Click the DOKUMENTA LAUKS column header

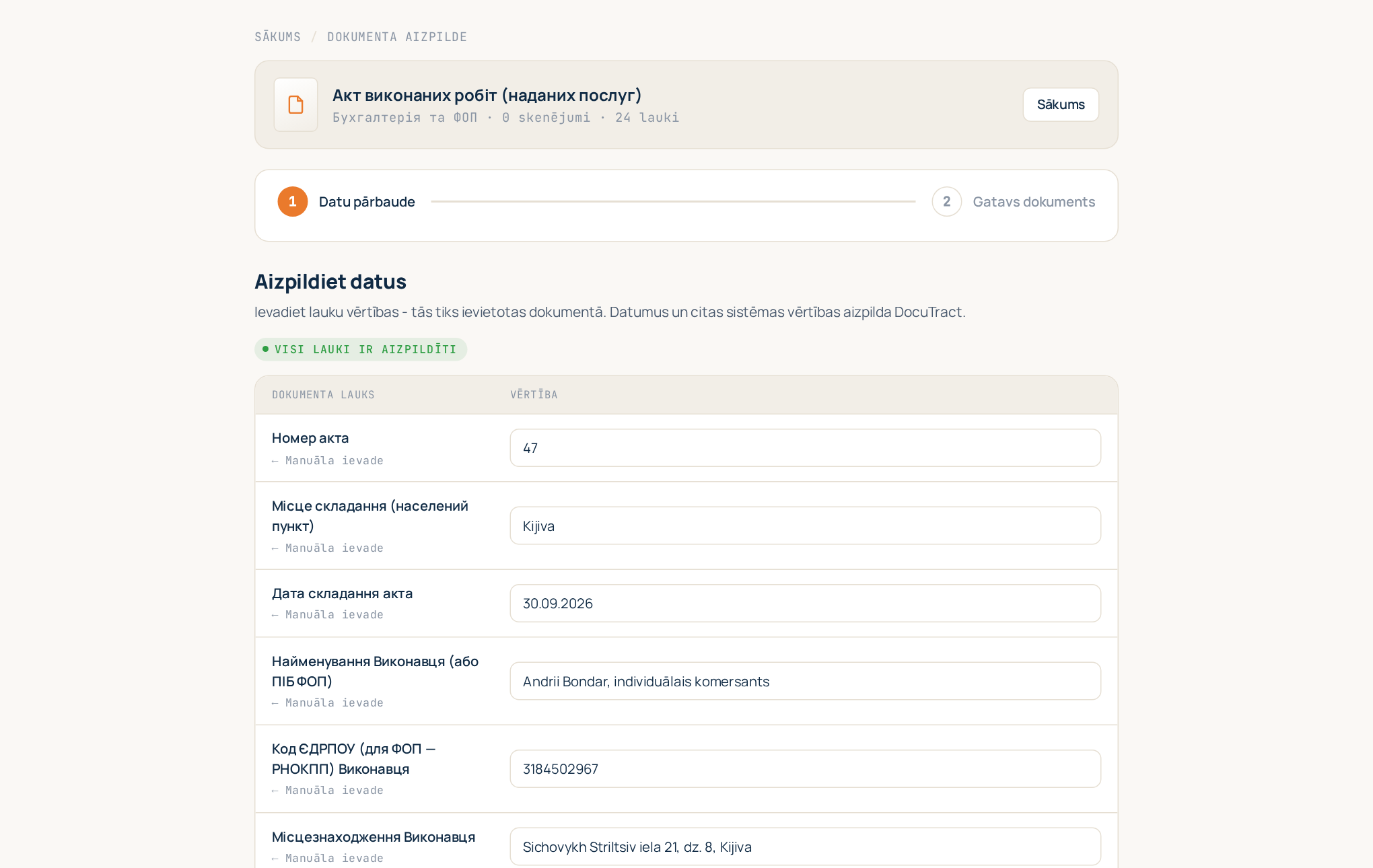coord(323,394)
